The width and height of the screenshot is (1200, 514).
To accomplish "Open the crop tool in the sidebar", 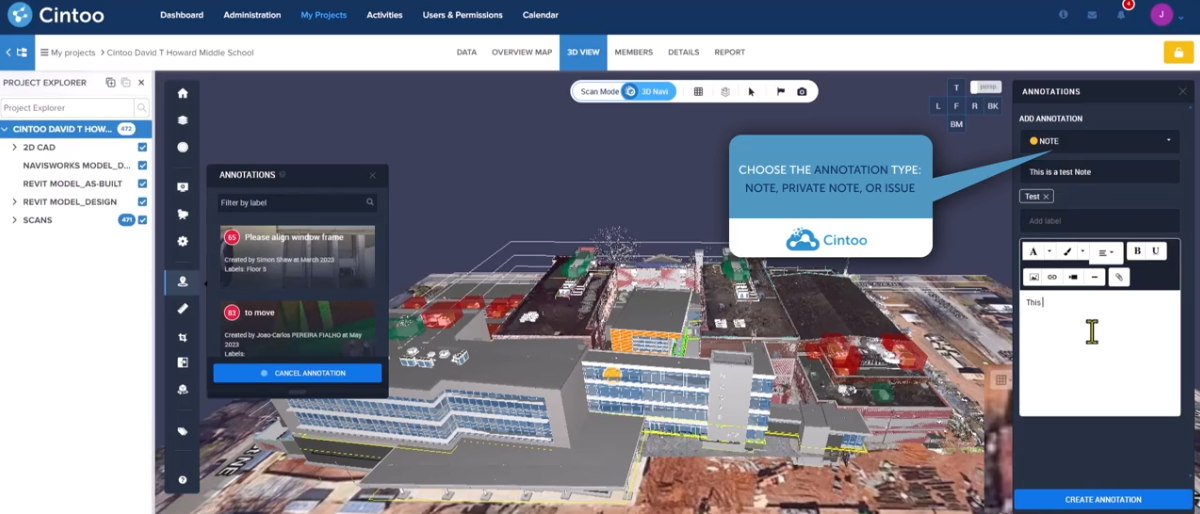I will 182,337.
